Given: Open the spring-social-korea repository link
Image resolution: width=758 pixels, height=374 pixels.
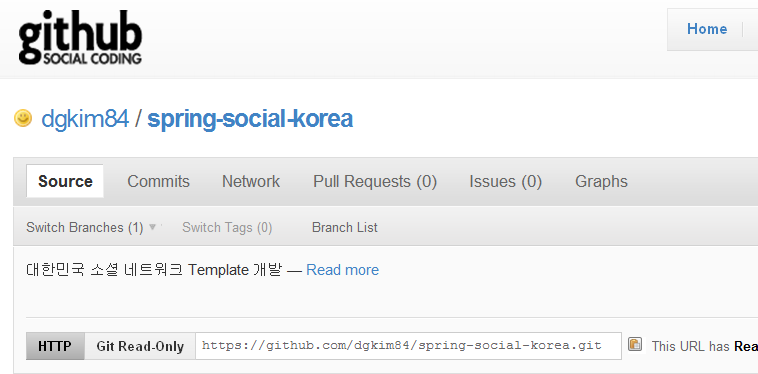Looking at the screenshot, I should (x=250, y=119).
